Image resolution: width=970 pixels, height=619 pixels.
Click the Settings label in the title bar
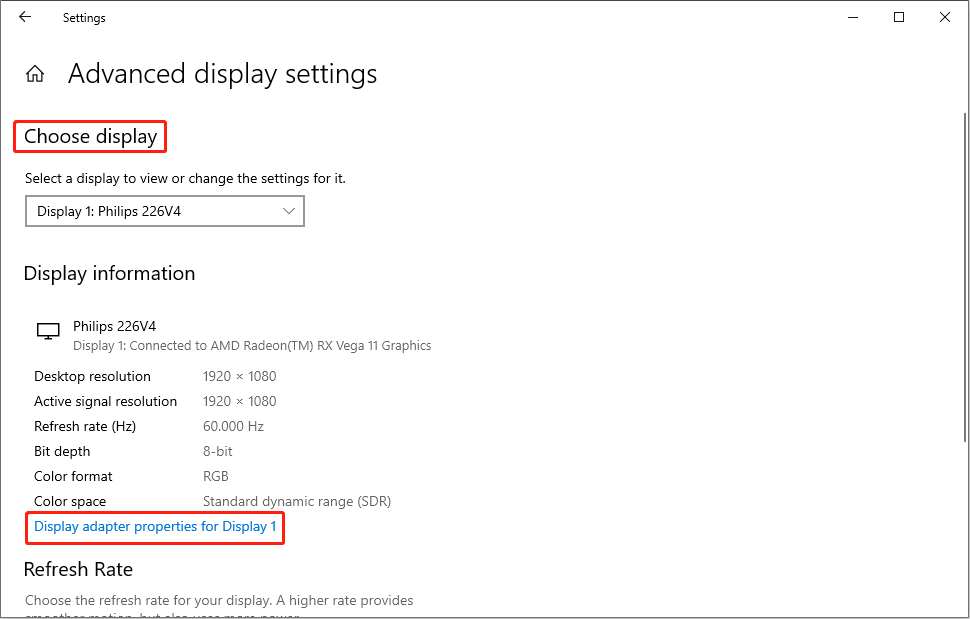83,17
